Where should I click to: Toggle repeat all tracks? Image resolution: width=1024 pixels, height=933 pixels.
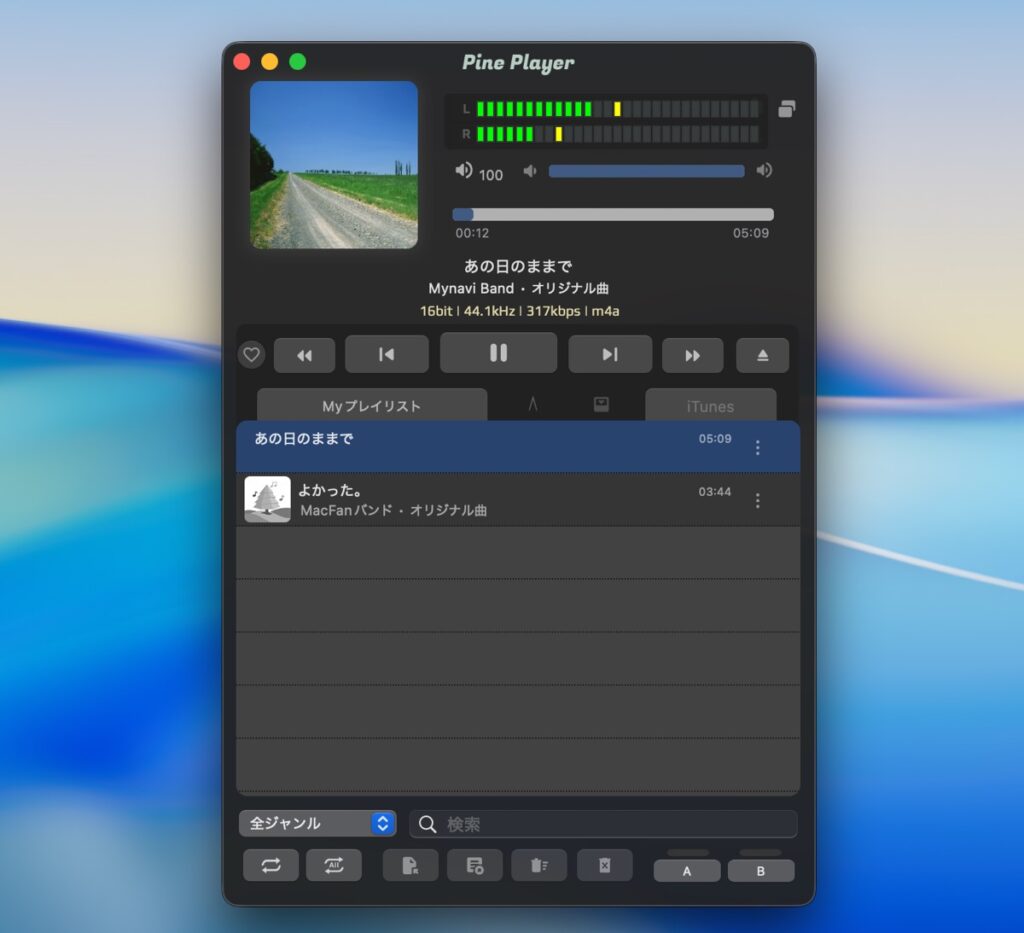pyautogui.click(x=334, y=865)
